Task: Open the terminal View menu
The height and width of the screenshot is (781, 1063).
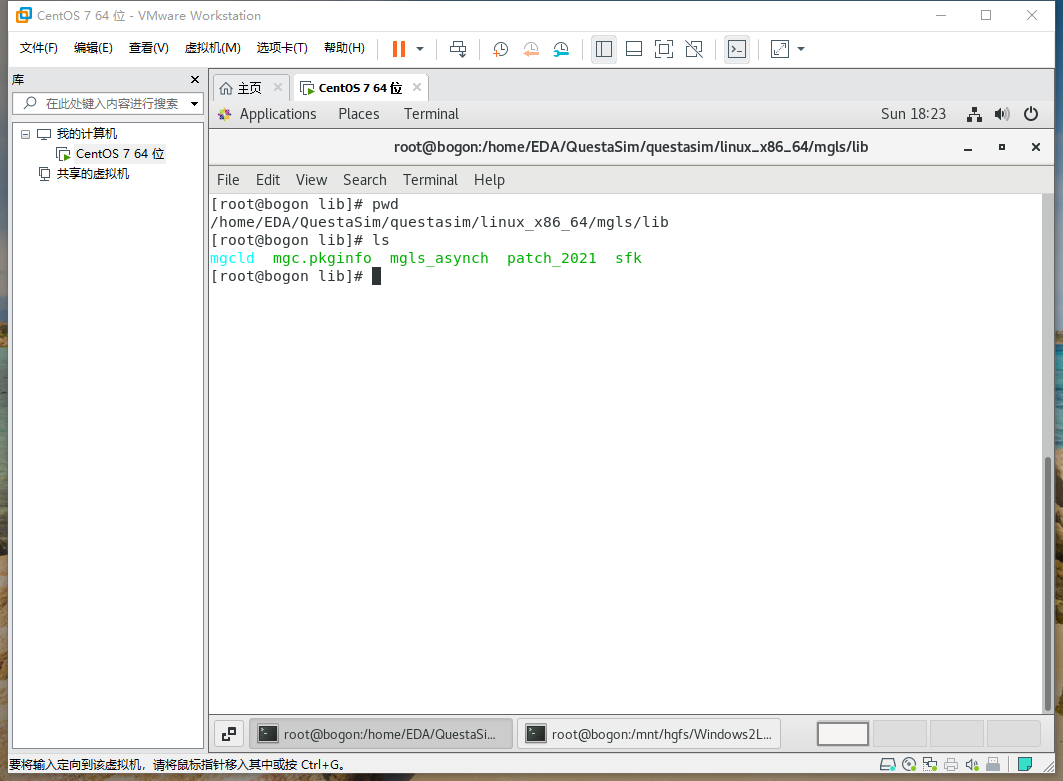Action: 311,180
